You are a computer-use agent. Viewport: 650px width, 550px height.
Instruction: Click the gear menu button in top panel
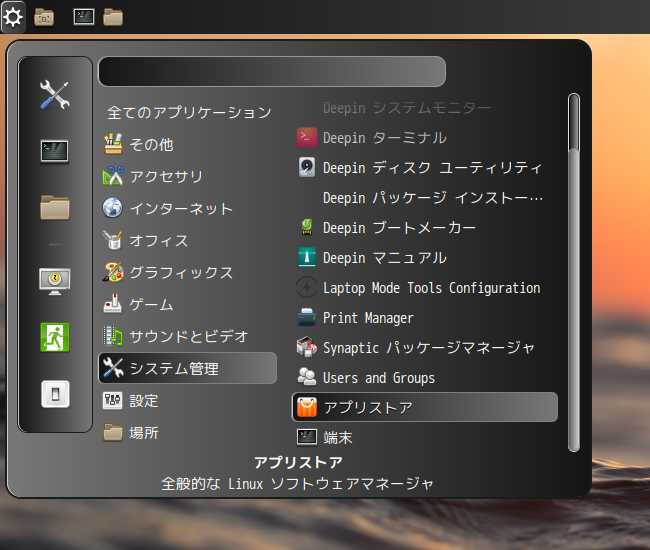pos(13,17)
